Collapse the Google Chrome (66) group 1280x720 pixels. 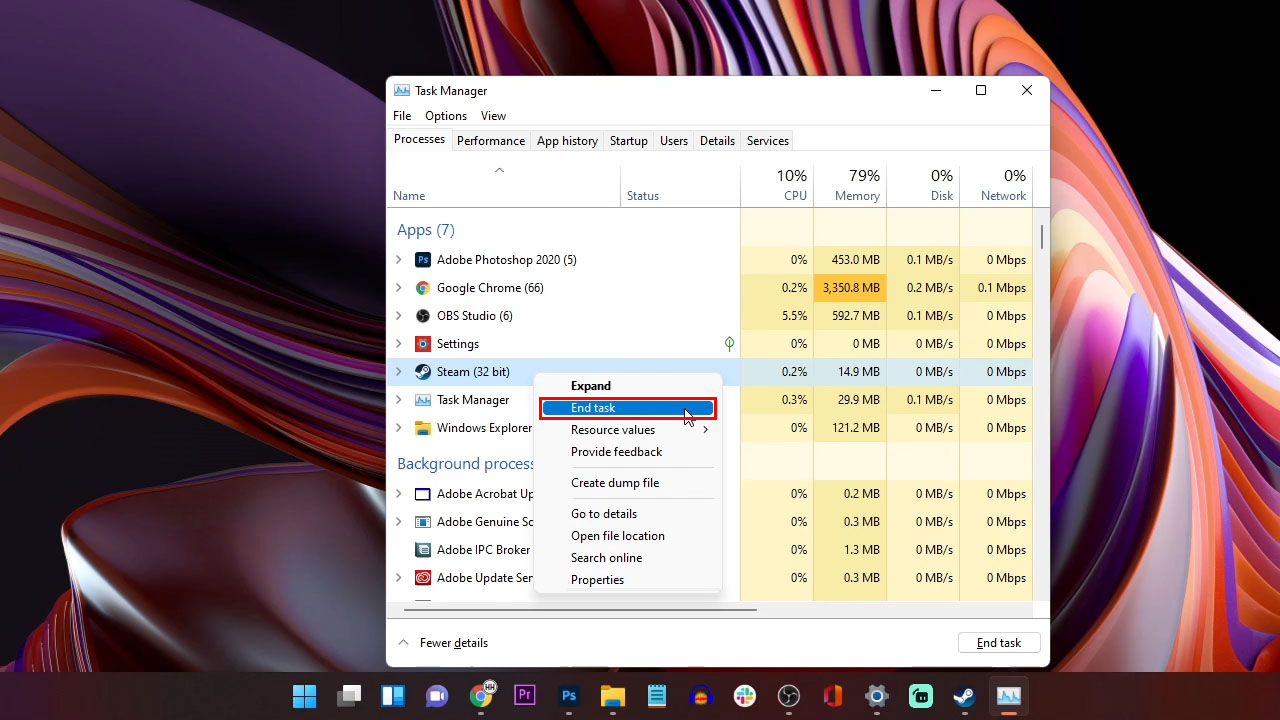coord(399,287)
